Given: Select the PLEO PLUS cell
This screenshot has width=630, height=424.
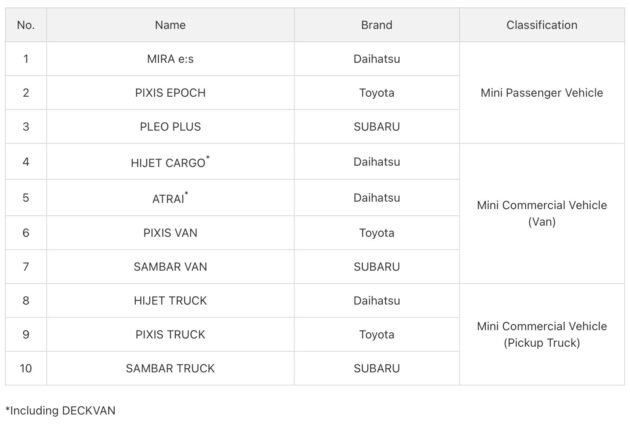Looking at the screenshot, I should (x=170, y=127).
